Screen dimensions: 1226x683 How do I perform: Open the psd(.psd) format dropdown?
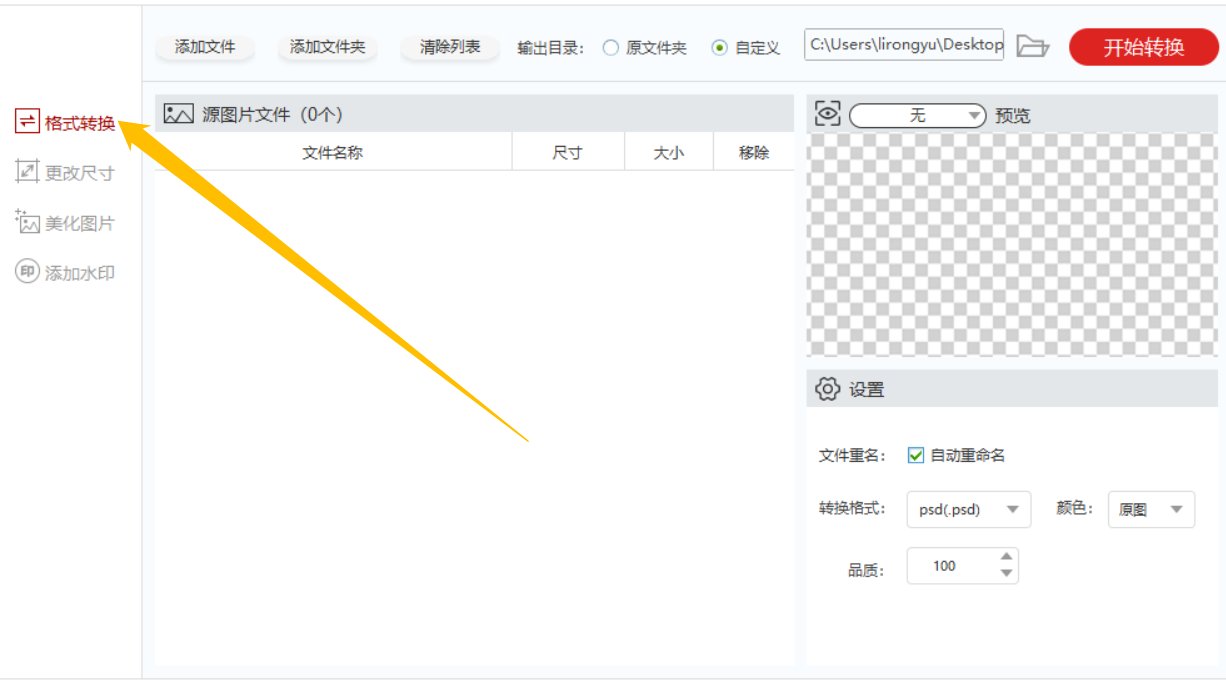pyautogui.click(x=967, y=509)
